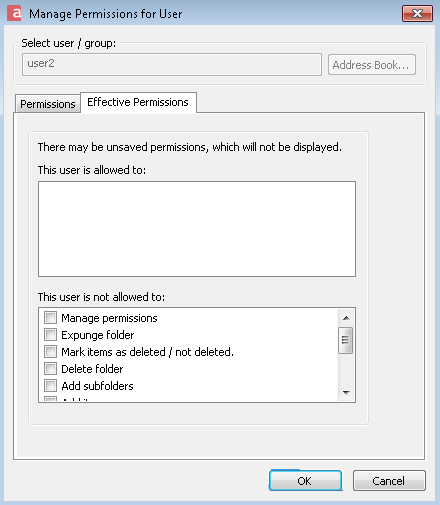Close the Manage Permissions dialog
Viewport: 440px width, 505px height.
(417, 13)
